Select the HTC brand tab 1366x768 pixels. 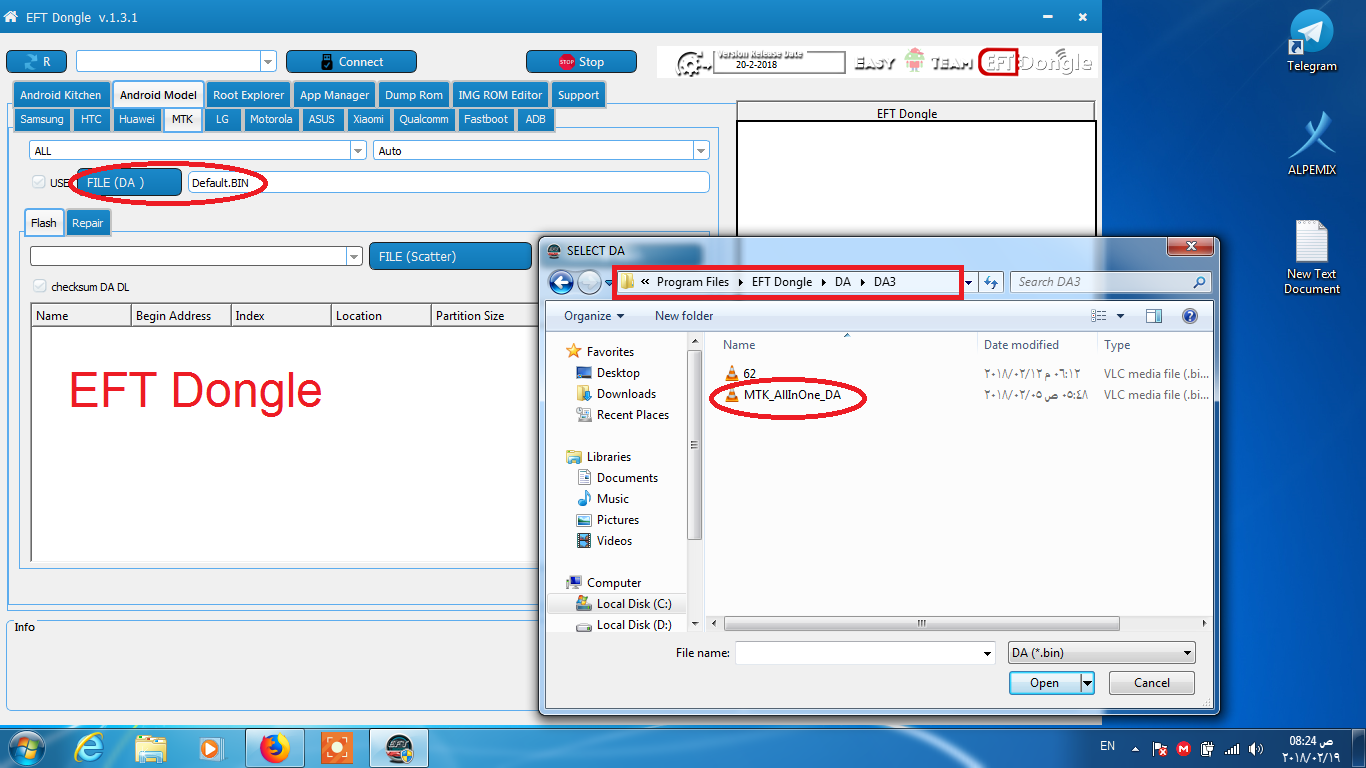click(91, 119)
